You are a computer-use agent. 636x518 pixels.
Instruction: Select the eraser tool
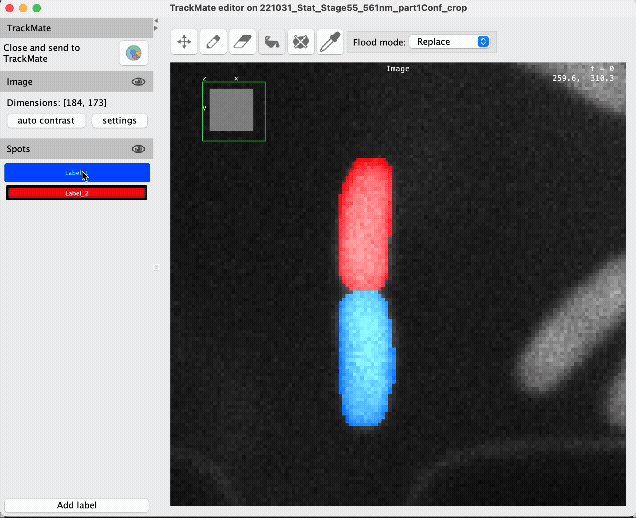click(242, 42)
